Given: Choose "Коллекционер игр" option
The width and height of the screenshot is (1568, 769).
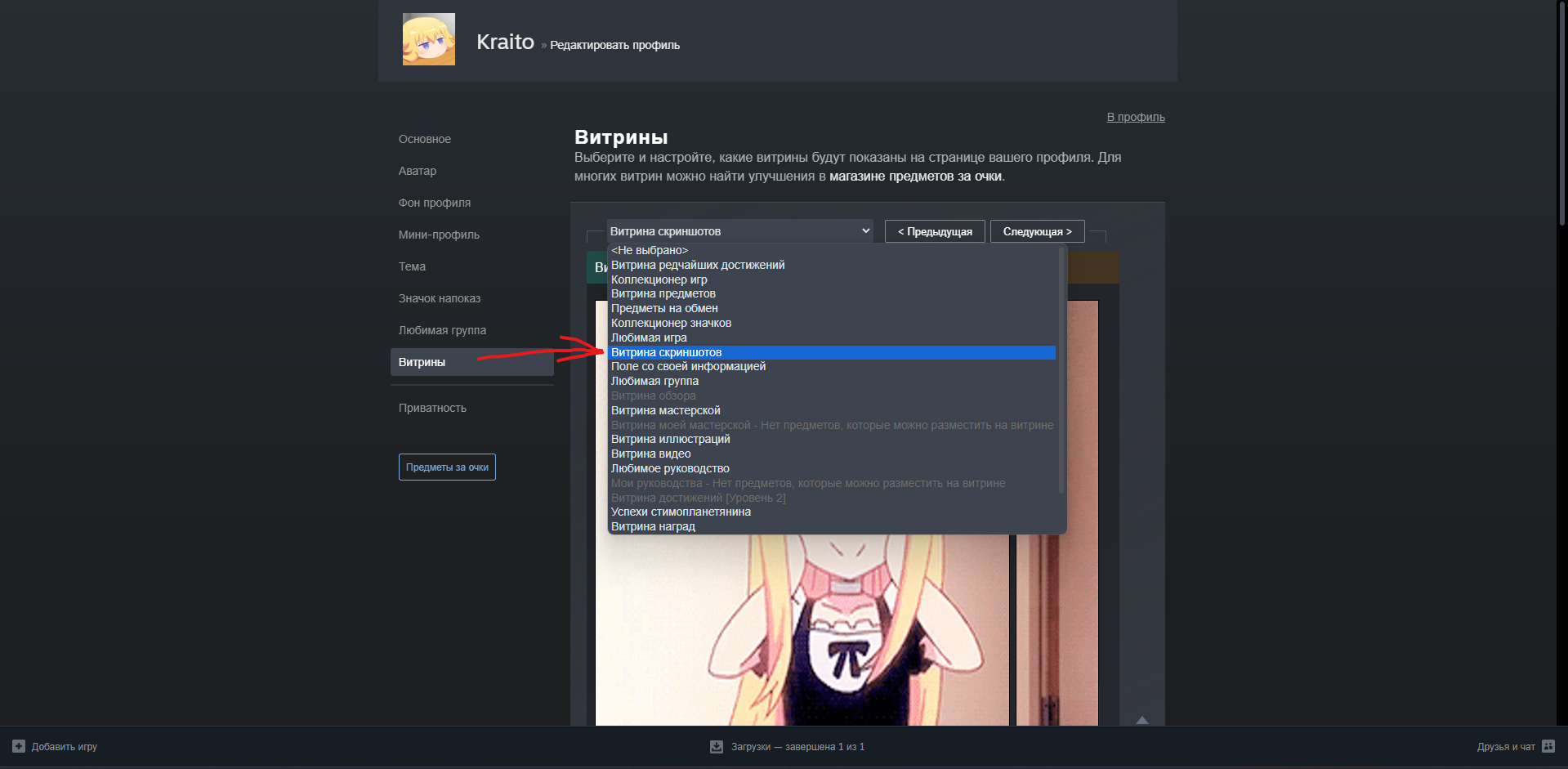Looking at the screenshot, I should click(x=833, y=279).
